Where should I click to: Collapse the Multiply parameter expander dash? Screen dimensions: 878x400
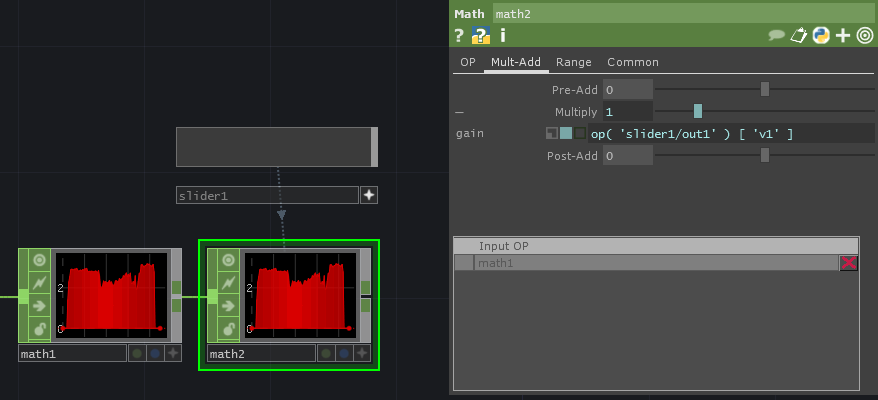[x=460, y=111]
